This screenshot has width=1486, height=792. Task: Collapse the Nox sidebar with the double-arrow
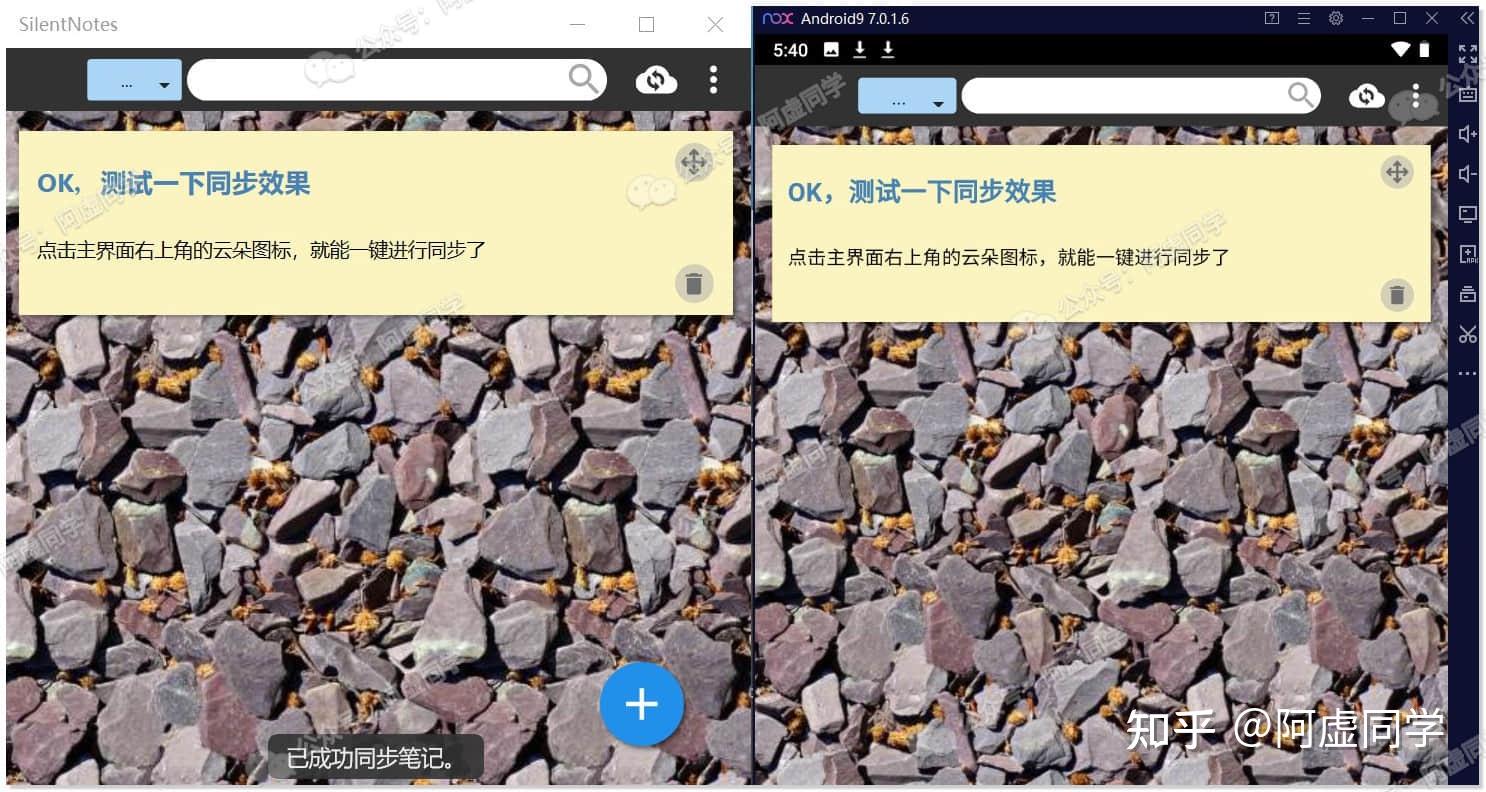tap(1467, 18)
